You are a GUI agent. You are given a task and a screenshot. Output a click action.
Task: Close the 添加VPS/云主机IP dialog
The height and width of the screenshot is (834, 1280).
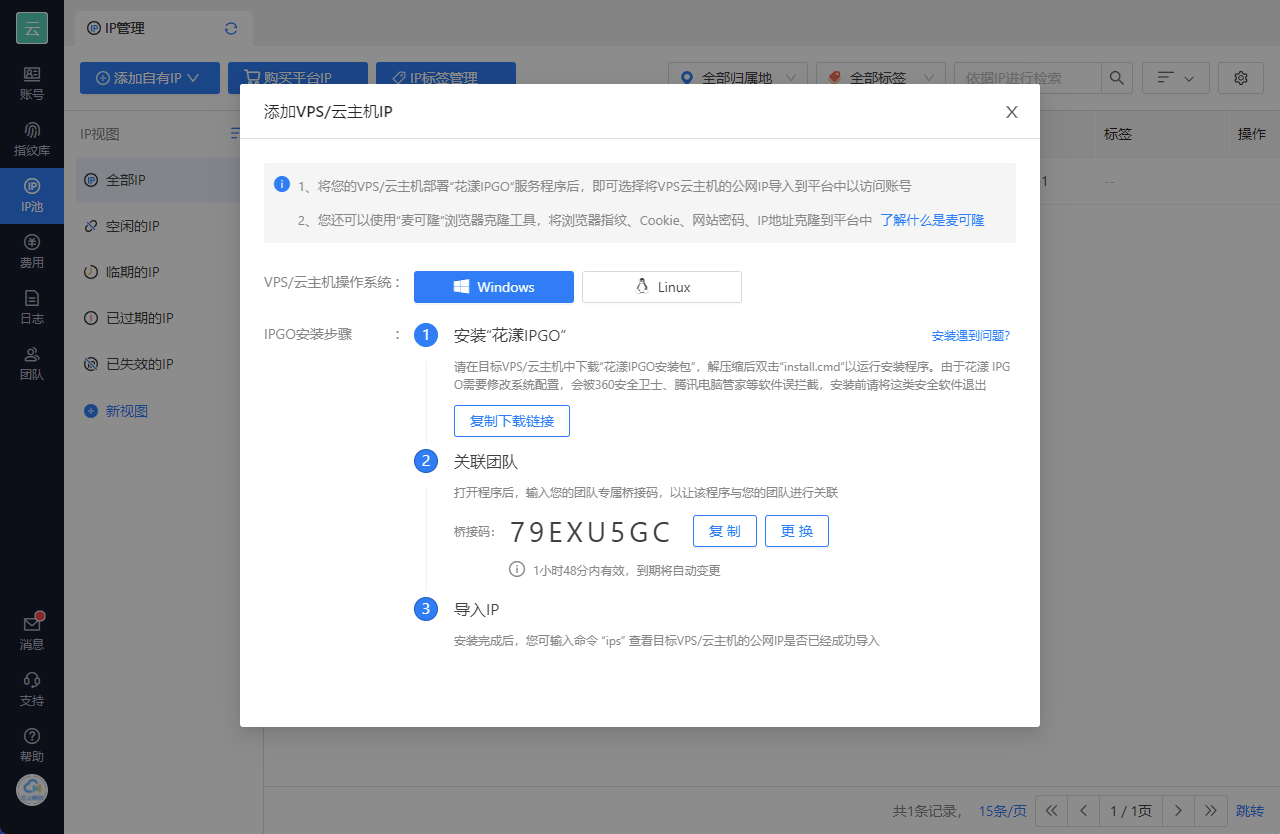click(x=1012, y=112)
